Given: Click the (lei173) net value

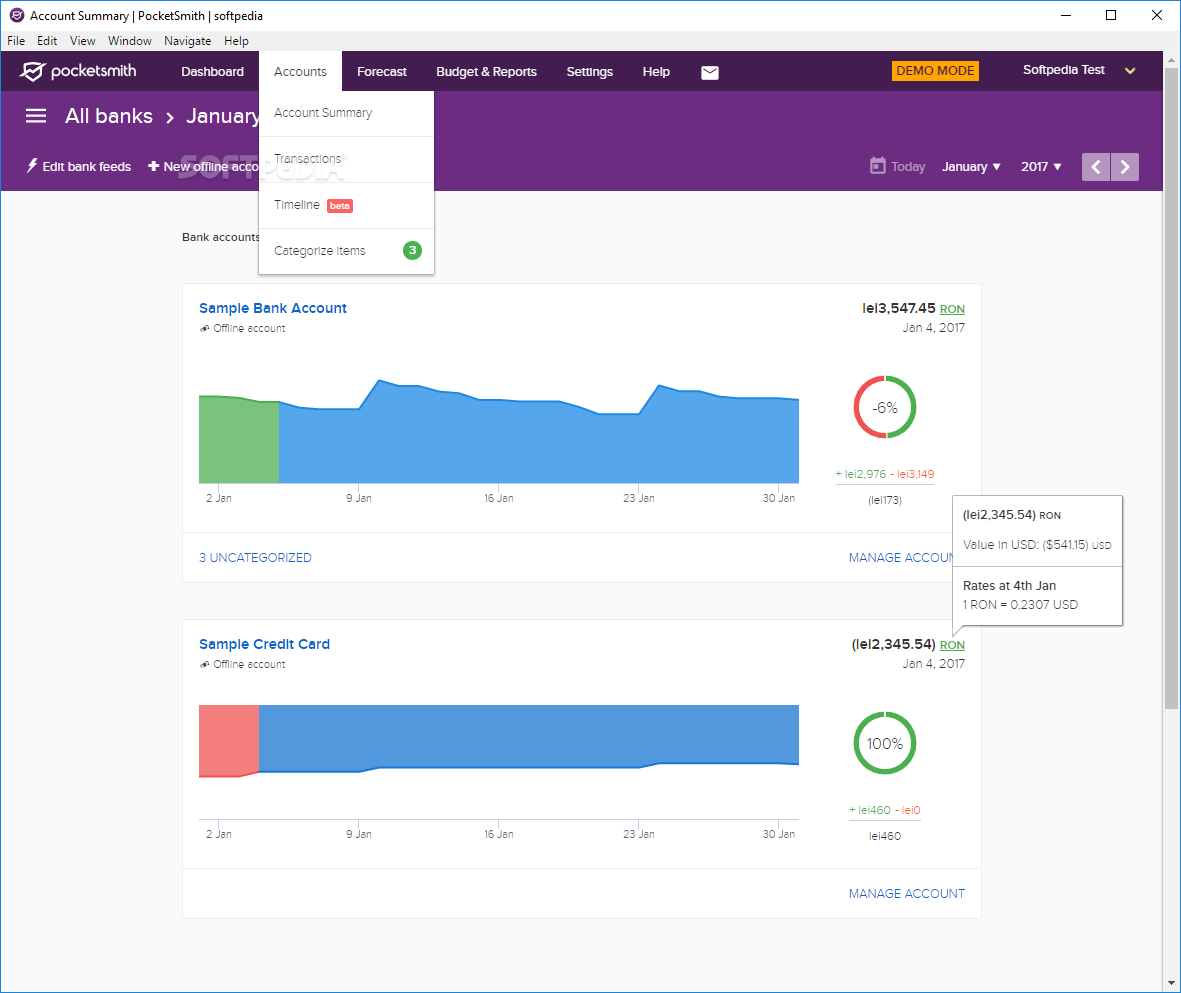Looking at the screenshot, I should 884,500.
